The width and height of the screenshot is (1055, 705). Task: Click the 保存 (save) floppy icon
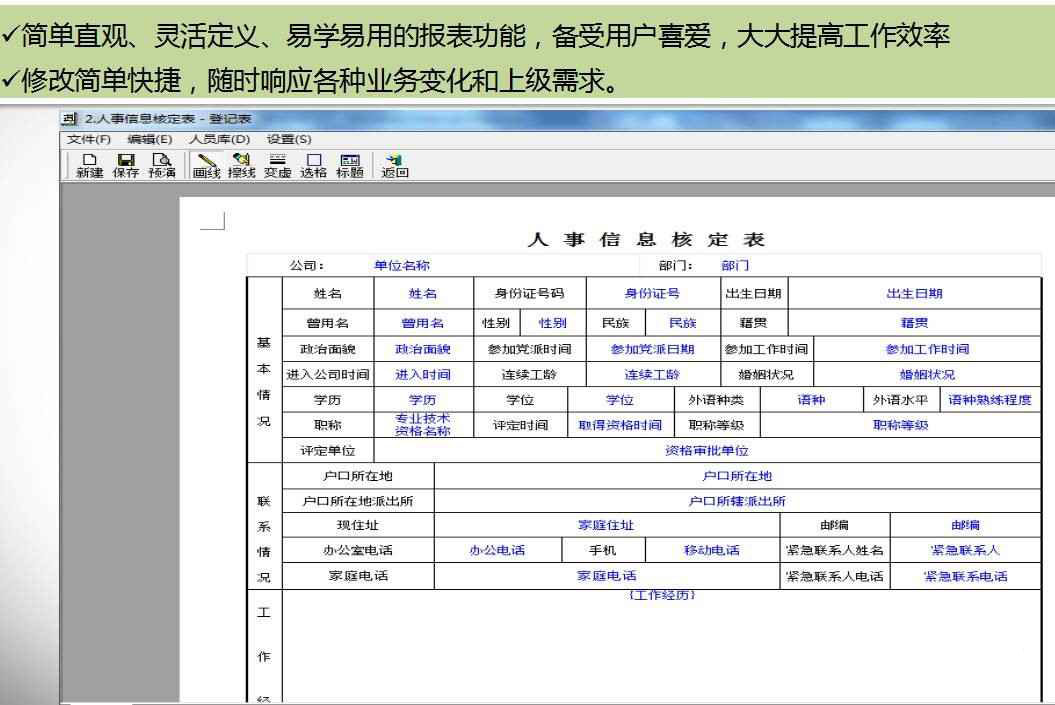point(126,165)
